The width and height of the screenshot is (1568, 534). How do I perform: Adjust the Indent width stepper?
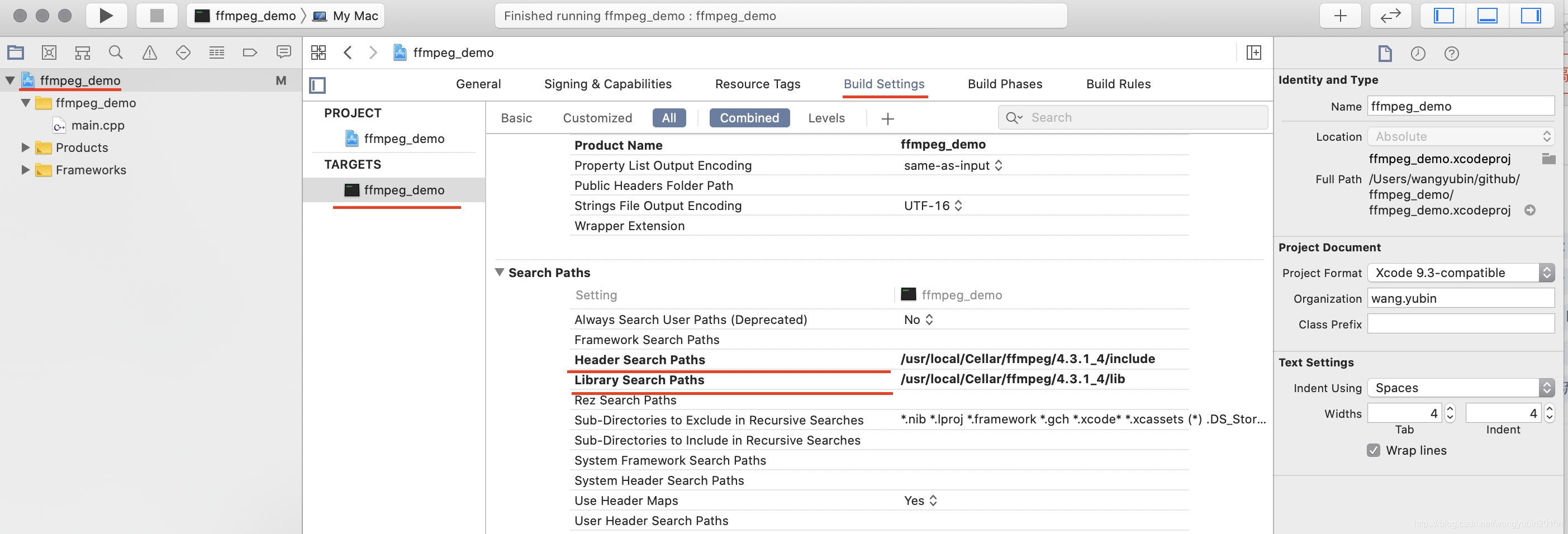click(x=1549, y=413)
